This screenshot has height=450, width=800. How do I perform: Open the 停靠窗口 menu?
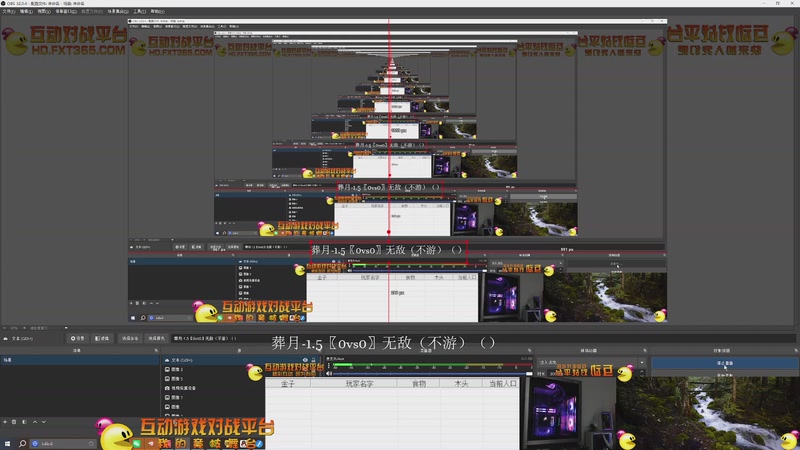tap(66, 11)
